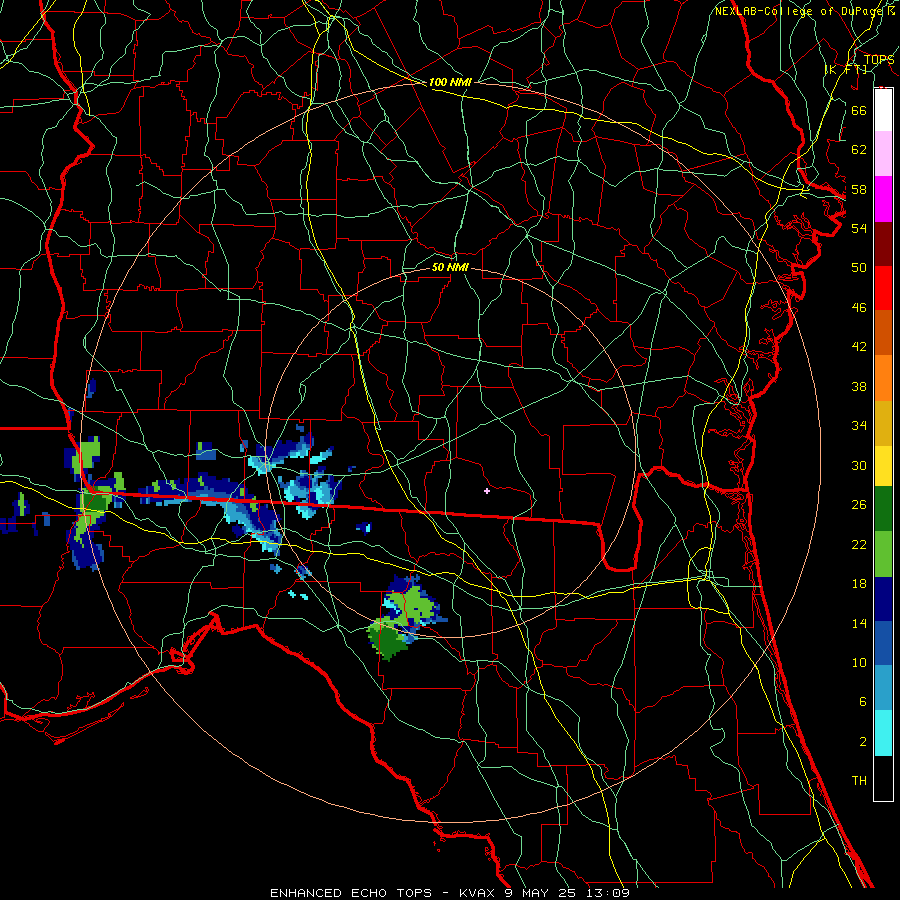Click the "50 NMI" range ring label
This screenshot has width=900, height=900.
click(450, 268)
